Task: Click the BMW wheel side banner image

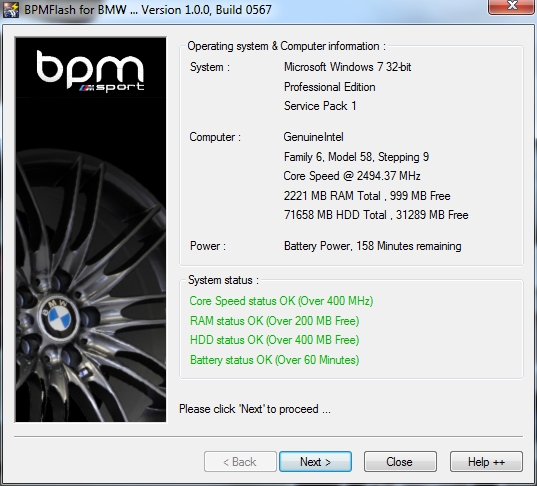Action: click(x=90, y=229)
